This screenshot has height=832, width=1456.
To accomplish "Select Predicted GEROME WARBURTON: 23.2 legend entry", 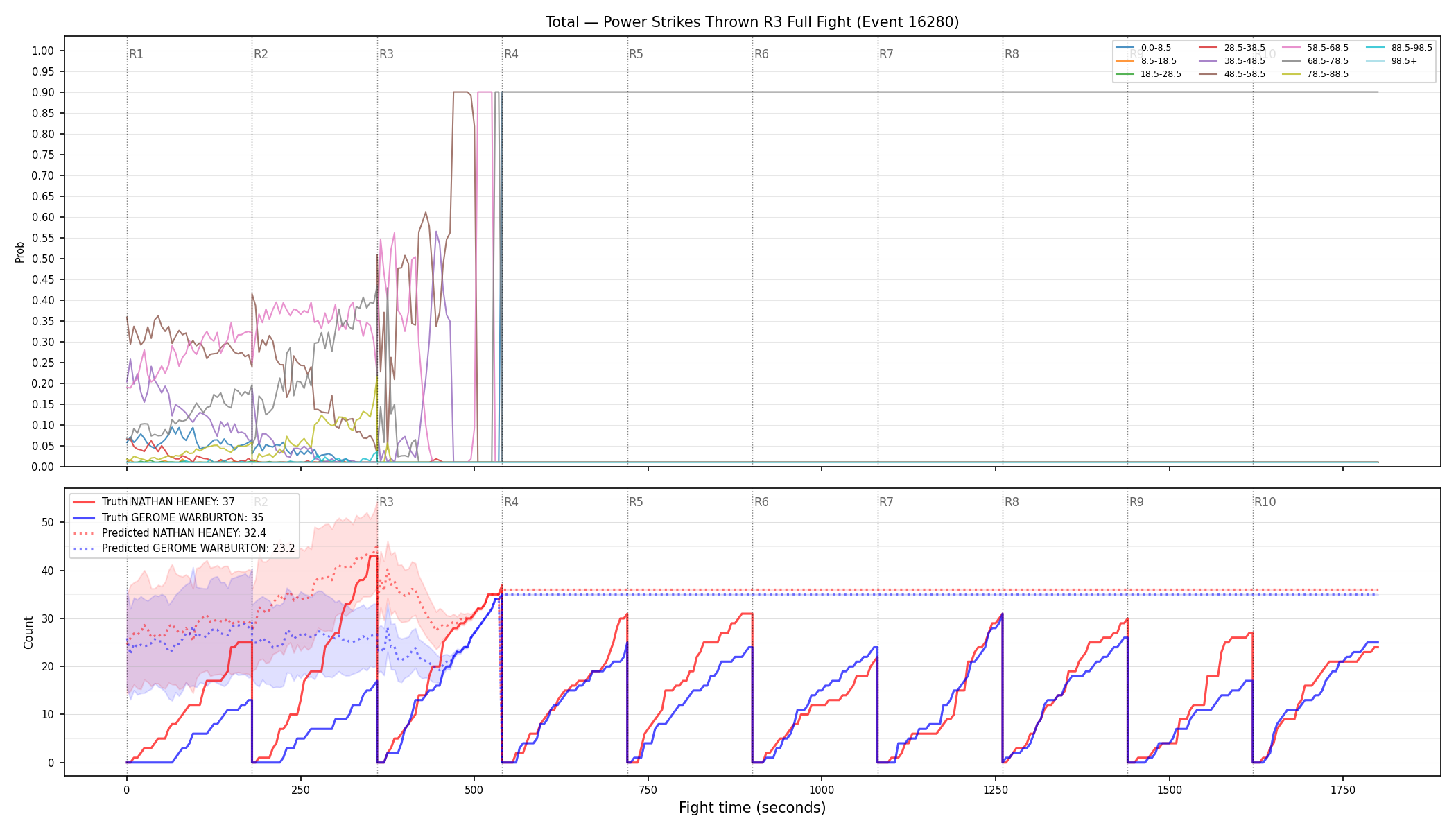I will (184, 548).
